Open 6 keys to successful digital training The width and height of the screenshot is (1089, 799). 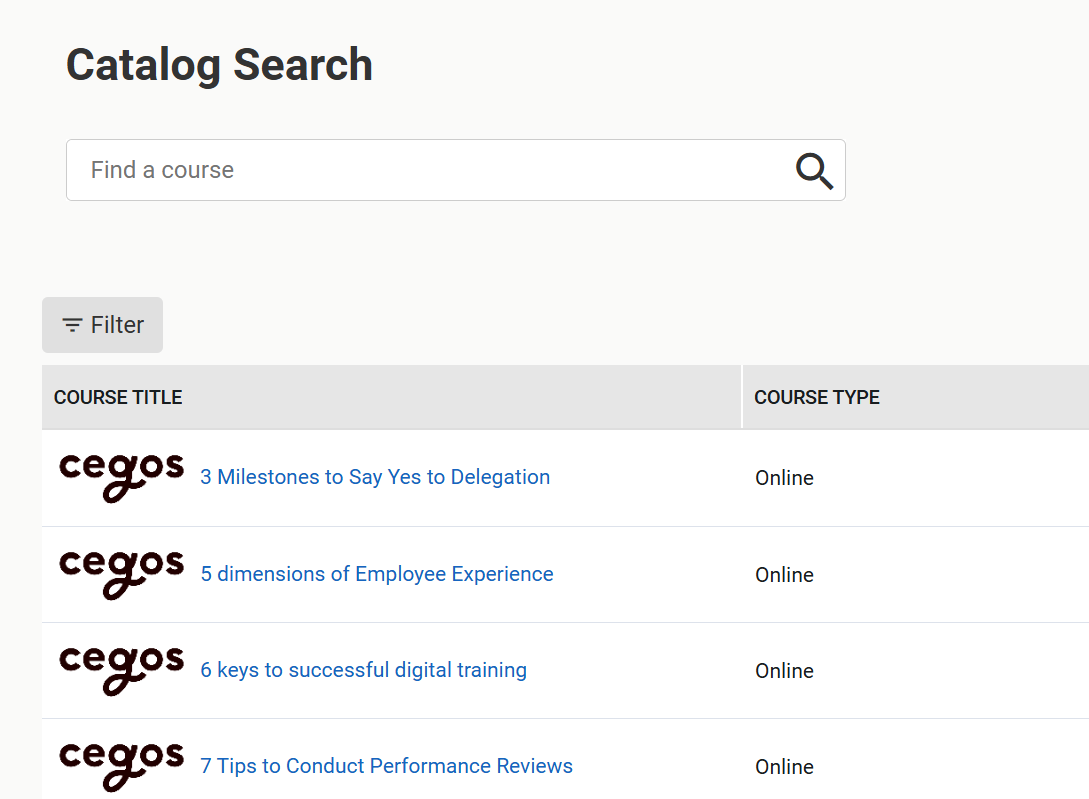(x=363, y=670)
